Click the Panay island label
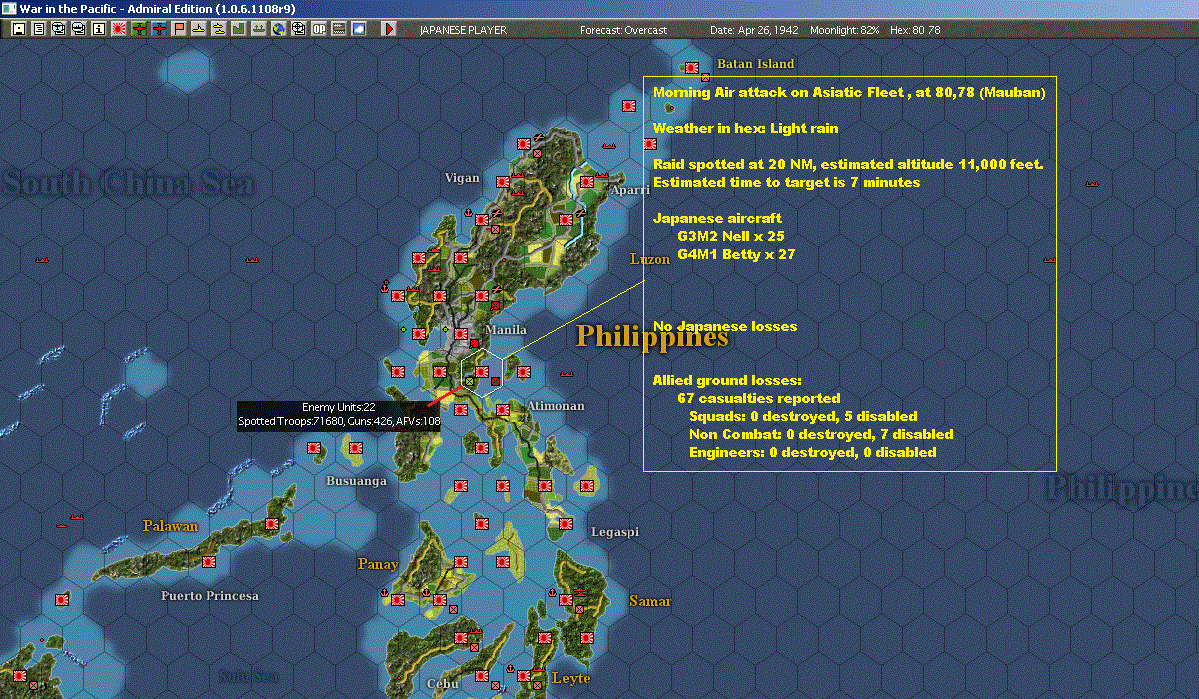Image resolution: width=1199 pixels, height=699 pixels. coord(378,564)
